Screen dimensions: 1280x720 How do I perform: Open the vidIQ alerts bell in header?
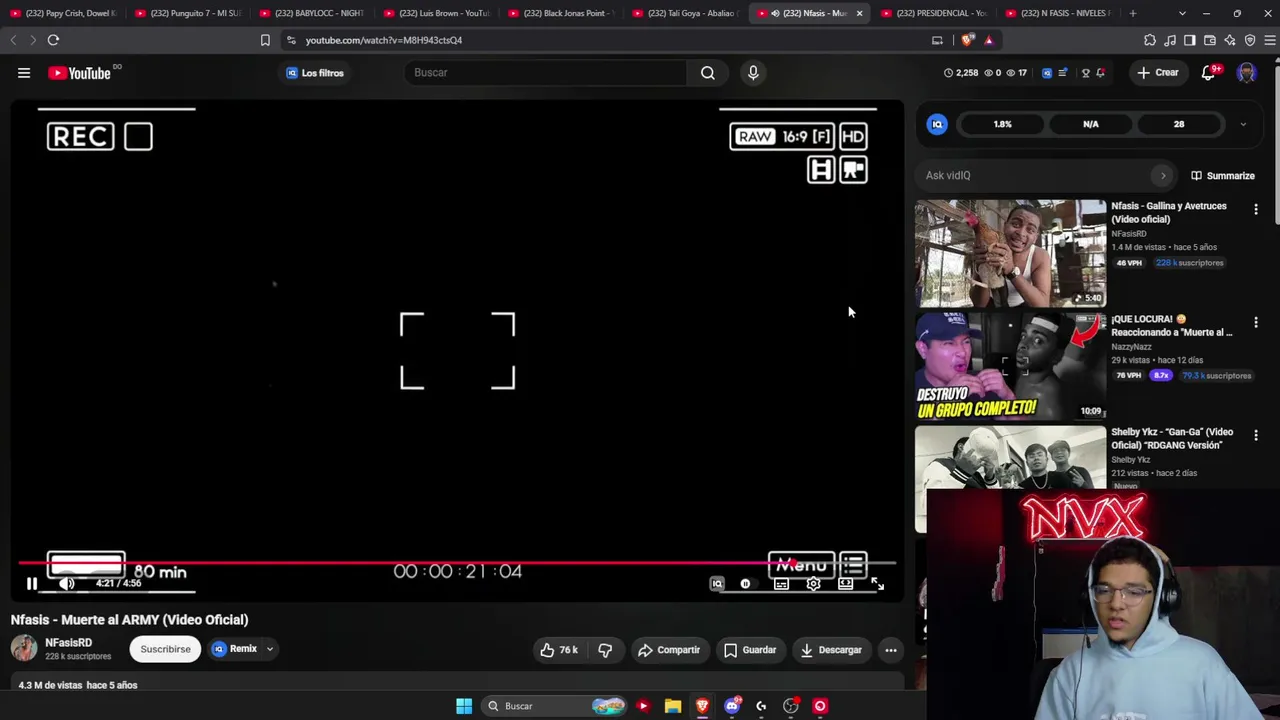click(1101, 73)
